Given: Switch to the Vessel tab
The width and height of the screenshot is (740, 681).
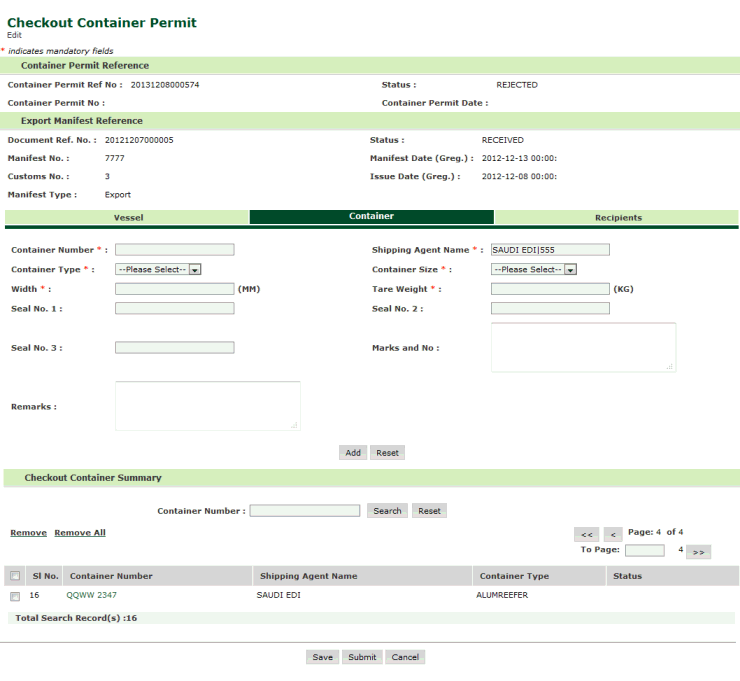Looking at the screenshot, I should tap(127, 217).
